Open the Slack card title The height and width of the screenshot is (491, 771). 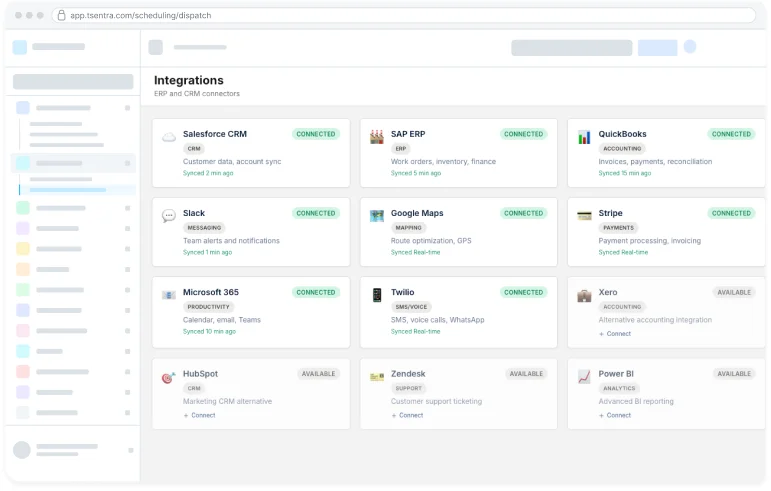(x=194, y=213)
